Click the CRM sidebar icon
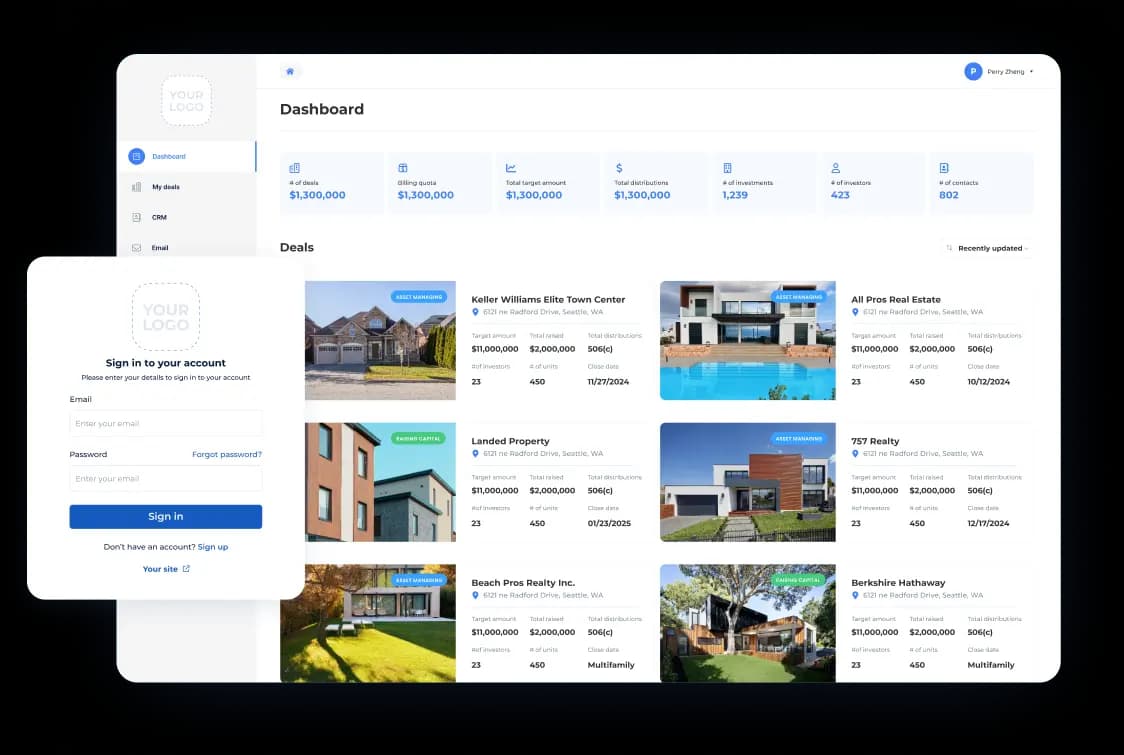This screenshot has height=755, width=1124. [x=137, y=217]
